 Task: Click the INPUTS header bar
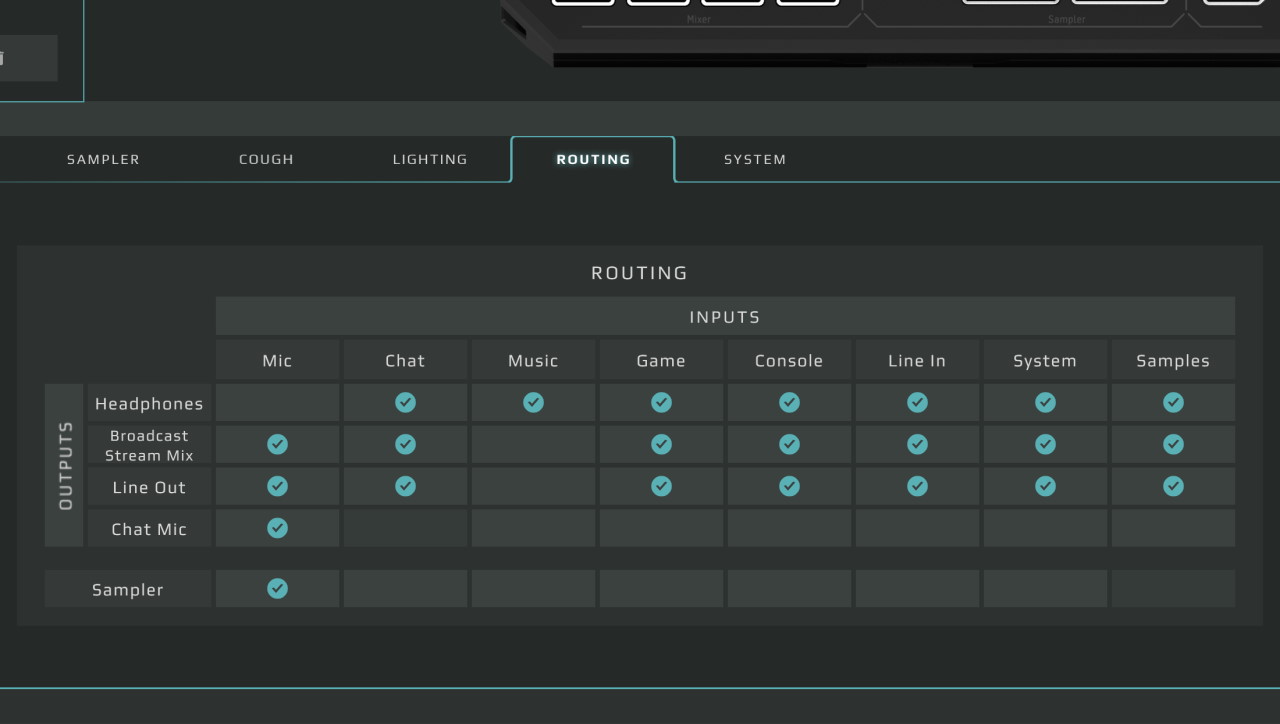725,316
